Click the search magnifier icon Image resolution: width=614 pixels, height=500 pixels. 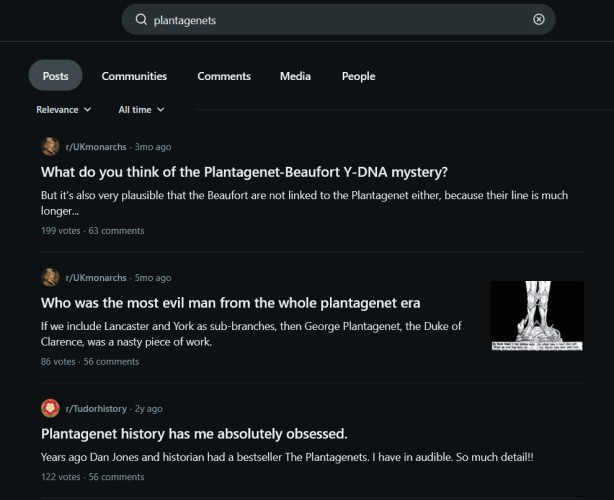click(141, 20)
